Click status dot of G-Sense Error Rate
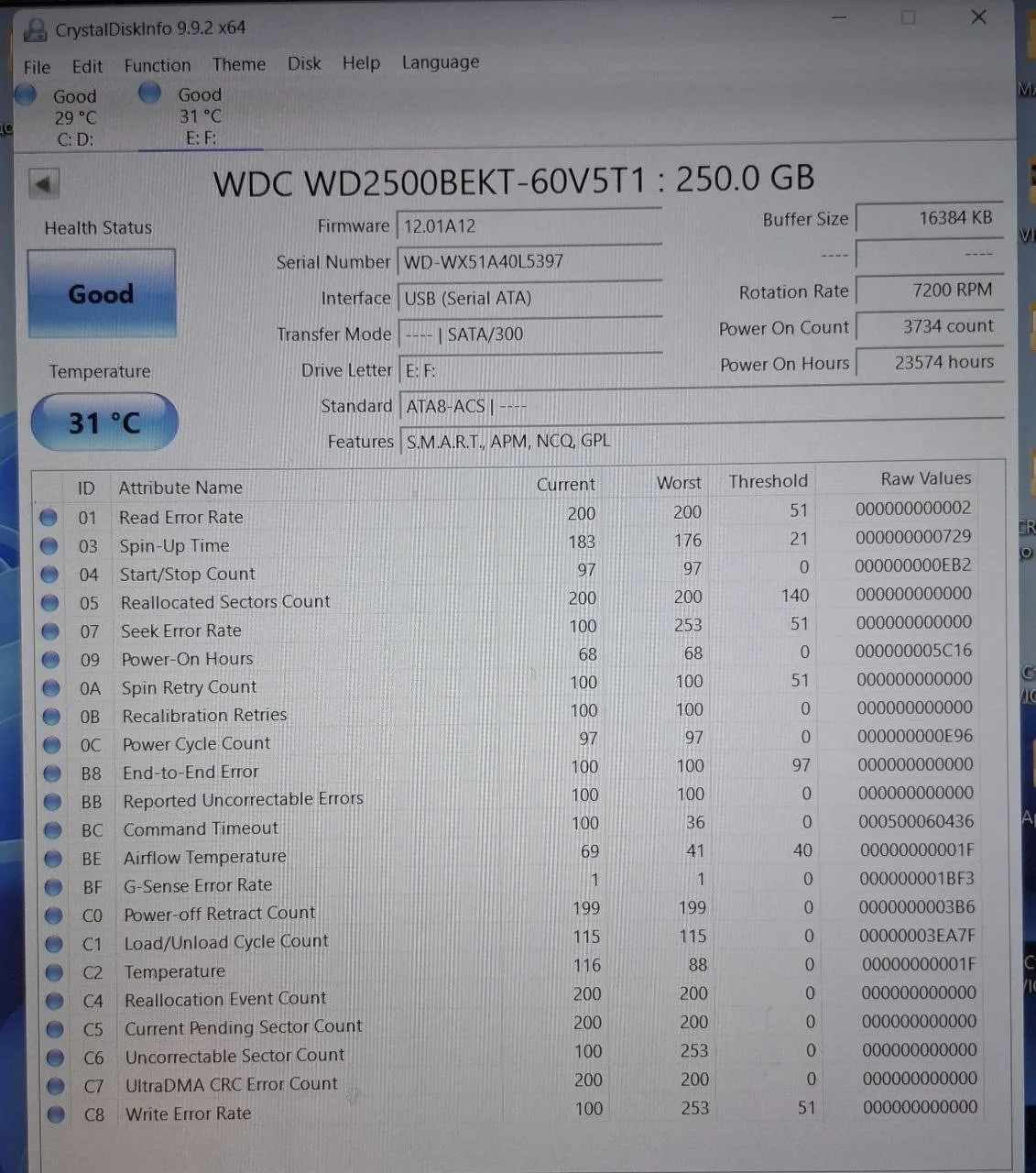1036x1173 pixels. [54, 887]
